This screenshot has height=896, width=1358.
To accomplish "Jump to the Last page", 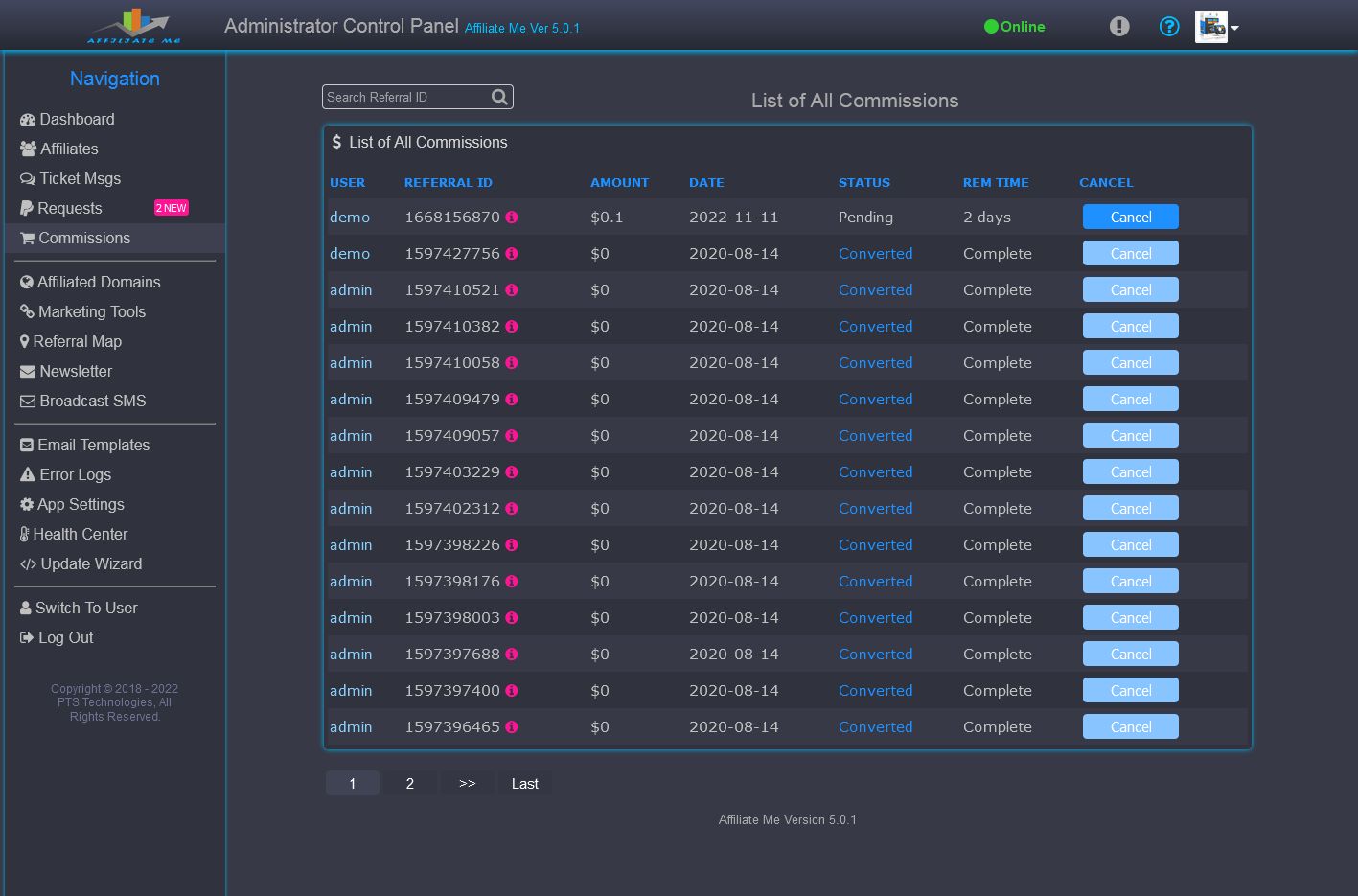I will pyautogui.click(x=524, y=784).
